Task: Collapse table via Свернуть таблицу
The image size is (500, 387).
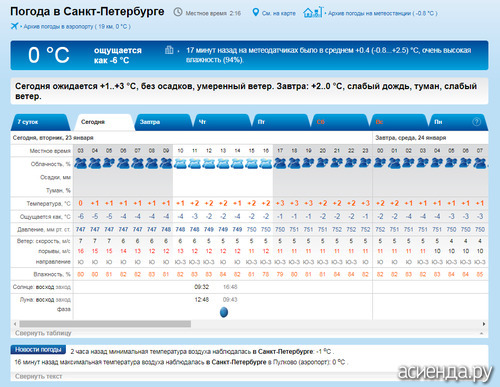Action: coord(43,333)
